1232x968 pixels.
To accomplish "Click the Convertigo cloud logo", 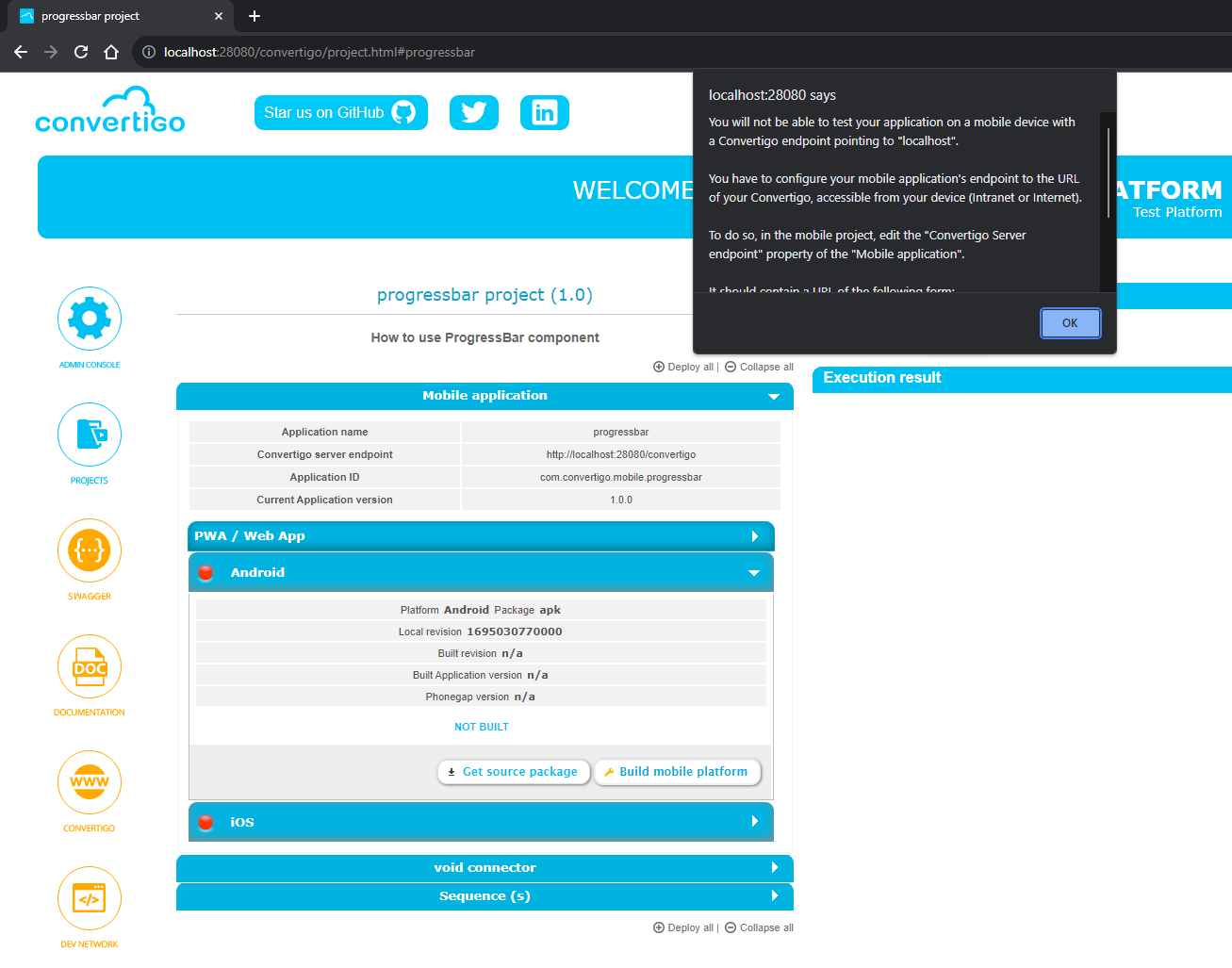I will click(110, 110).
